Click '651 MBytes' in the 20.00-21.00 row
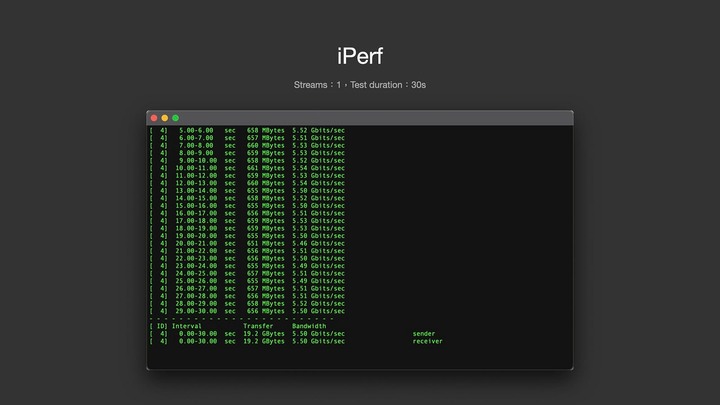 coord(265,243)
